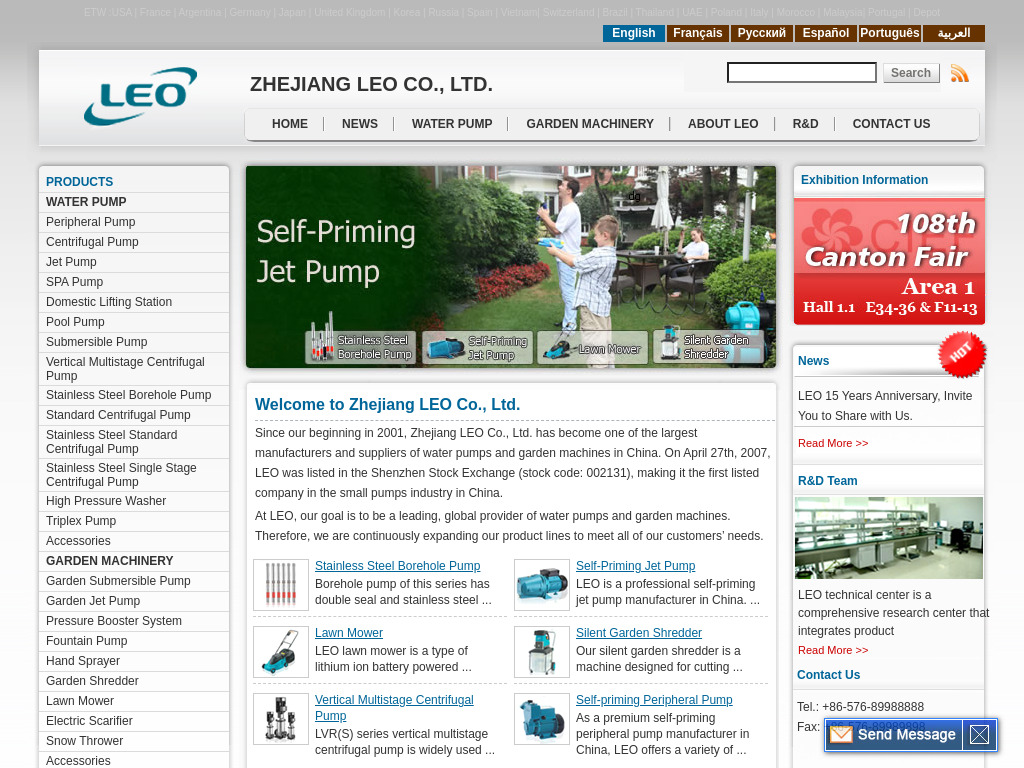Open the Silent Garden Shredder product thumbnail
Screen dimensions: 1024x768
pos(542,652)
